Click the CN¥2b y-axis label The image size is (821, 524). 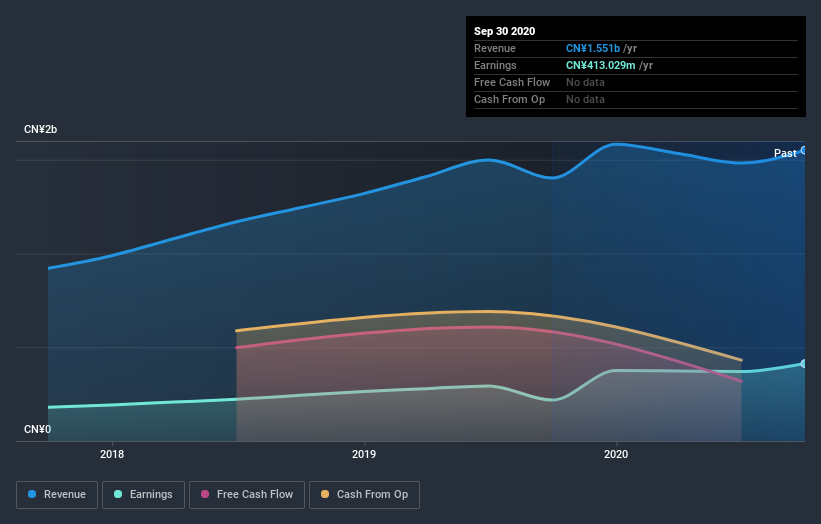click(x=40, y=129)
